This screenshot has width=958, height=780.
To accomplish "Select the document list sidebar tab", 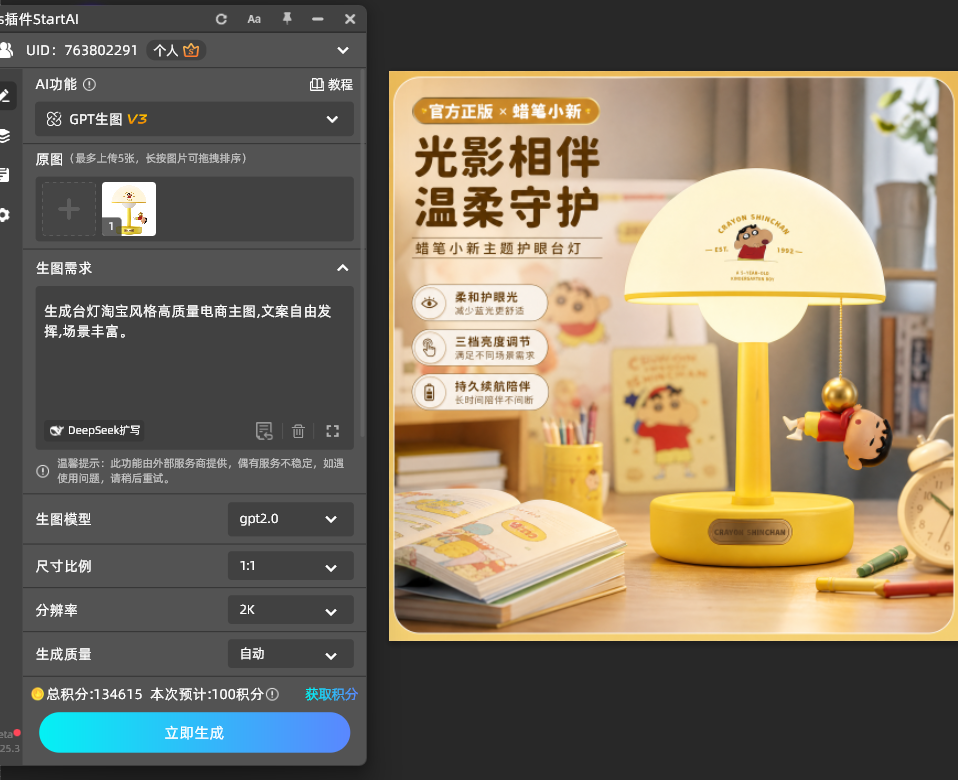I will 5,175.
